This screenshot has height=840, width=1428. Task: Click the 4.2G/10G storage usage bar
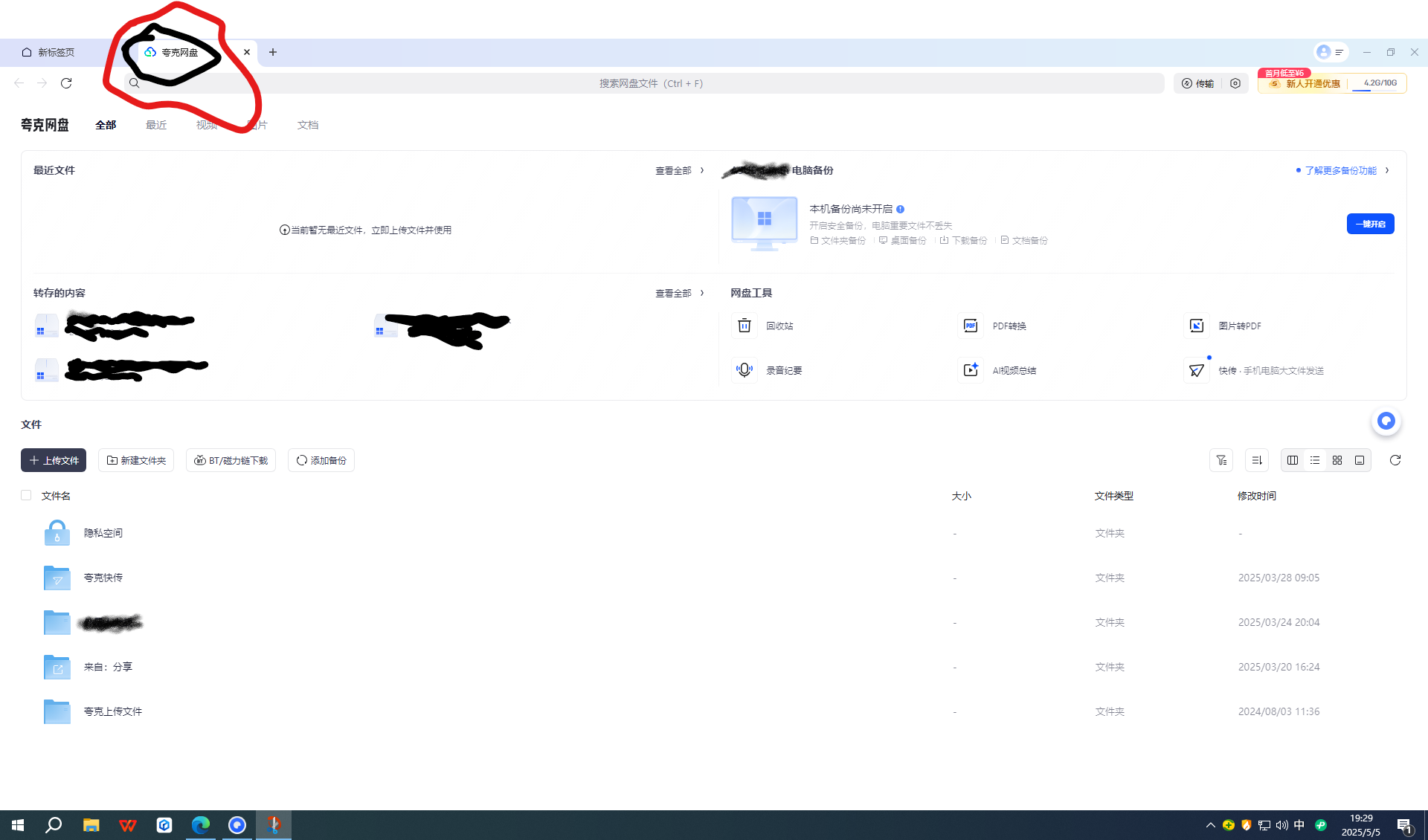tap(1380, 83)
